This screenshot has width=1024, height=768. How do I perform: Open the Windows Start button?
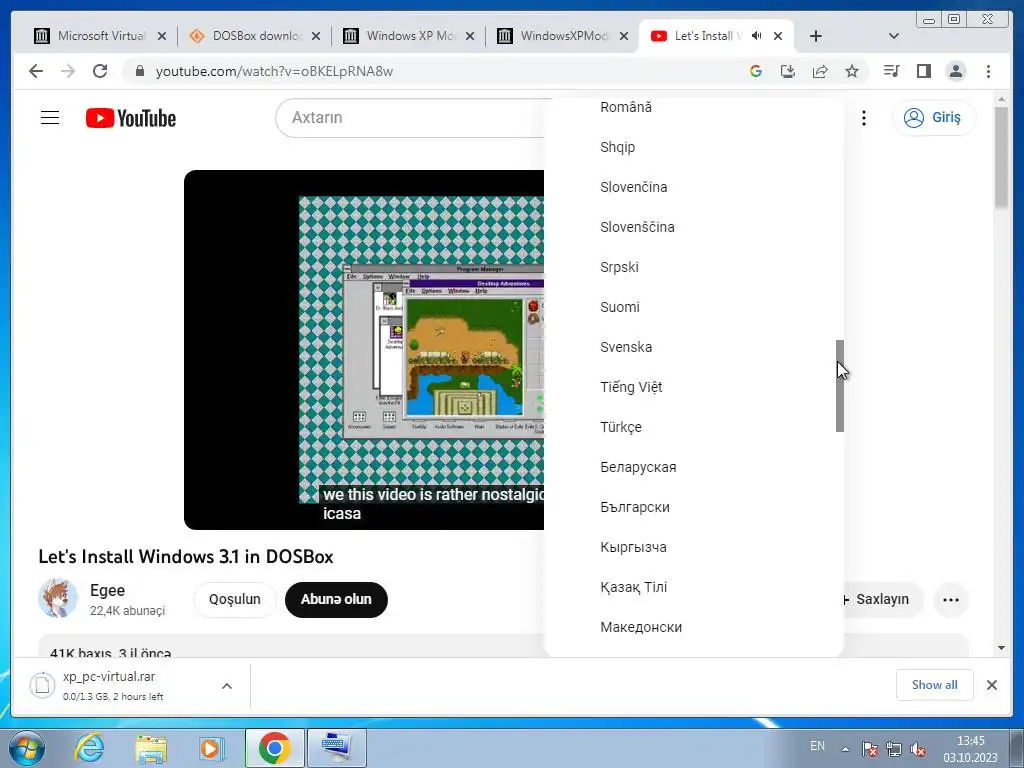coord(27,748)
